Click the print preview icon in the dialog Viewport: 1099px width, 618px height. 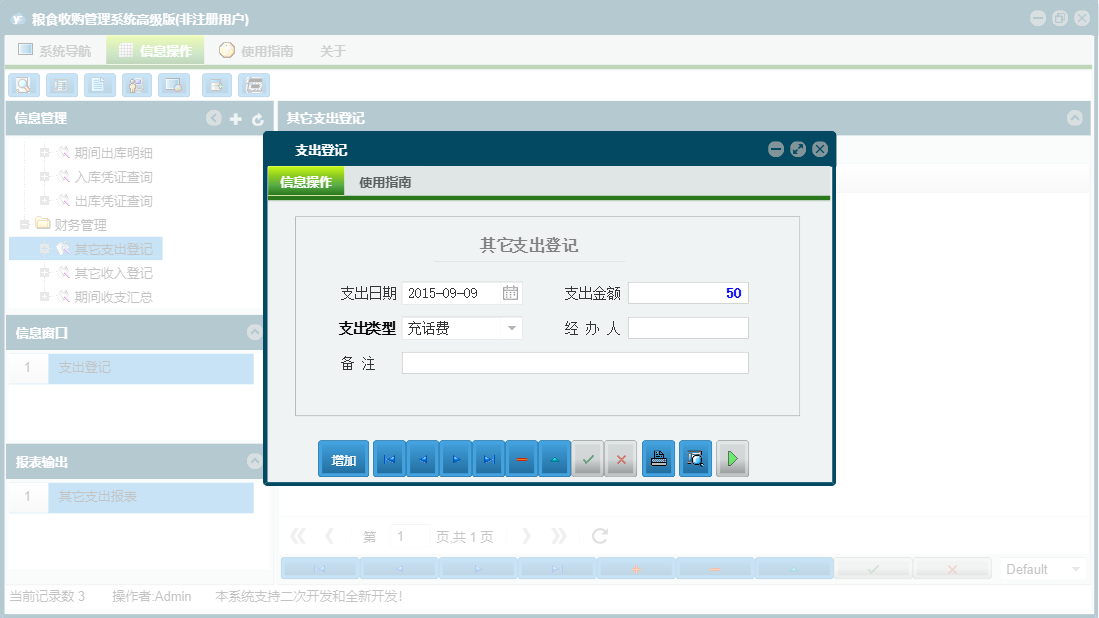click(695, 458)
